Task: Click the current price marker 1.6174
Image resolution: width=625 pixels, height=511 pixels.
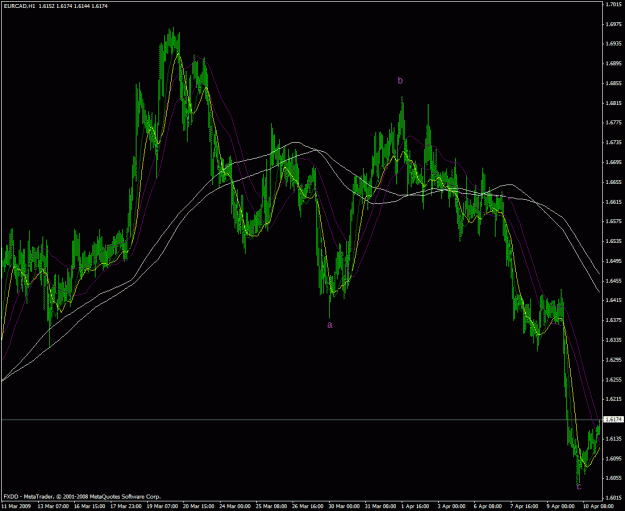Action: [x=614, y=419]
